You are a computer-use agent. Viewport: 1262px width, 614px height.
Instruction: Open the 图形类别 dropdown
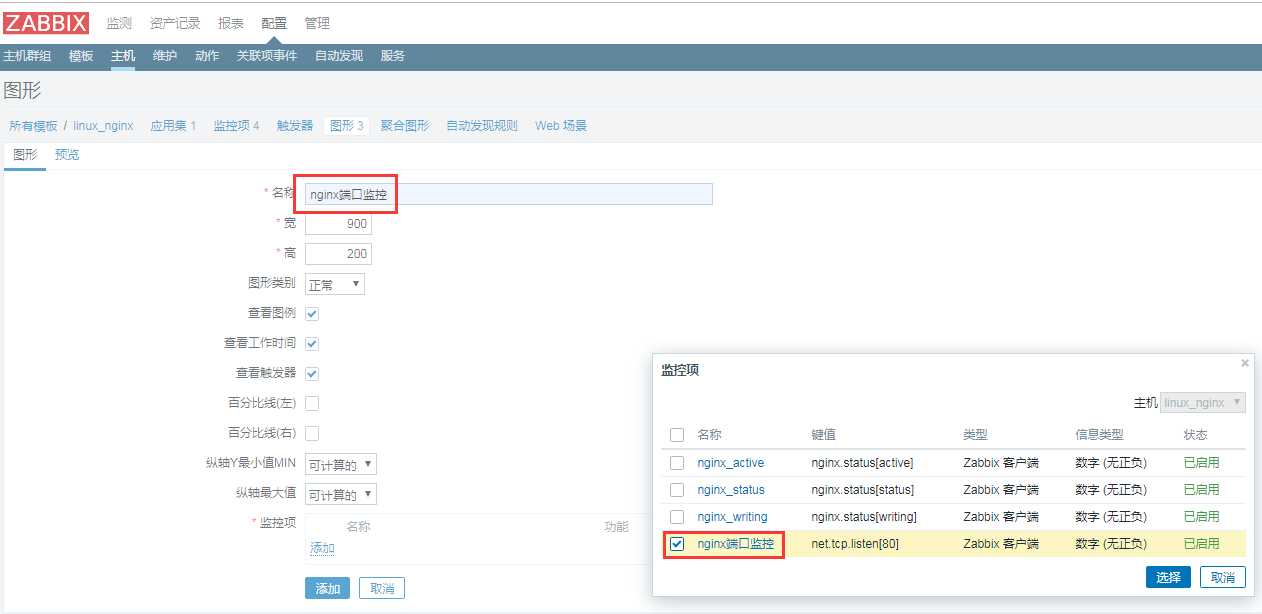point(335,284)
